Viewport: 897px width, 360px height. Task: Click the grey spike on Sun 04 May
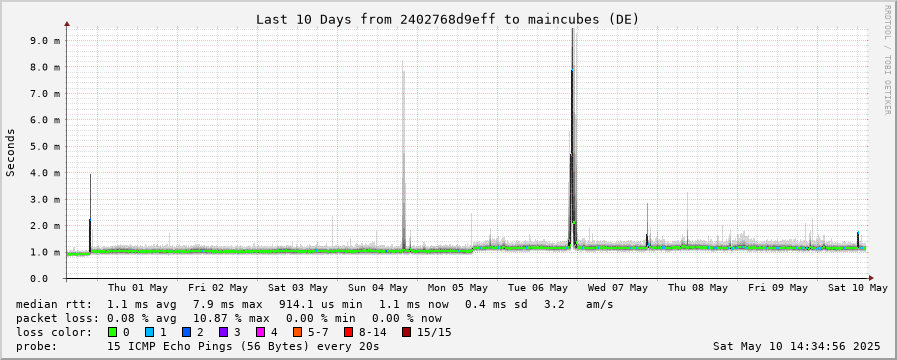click(x=403, y=155)
